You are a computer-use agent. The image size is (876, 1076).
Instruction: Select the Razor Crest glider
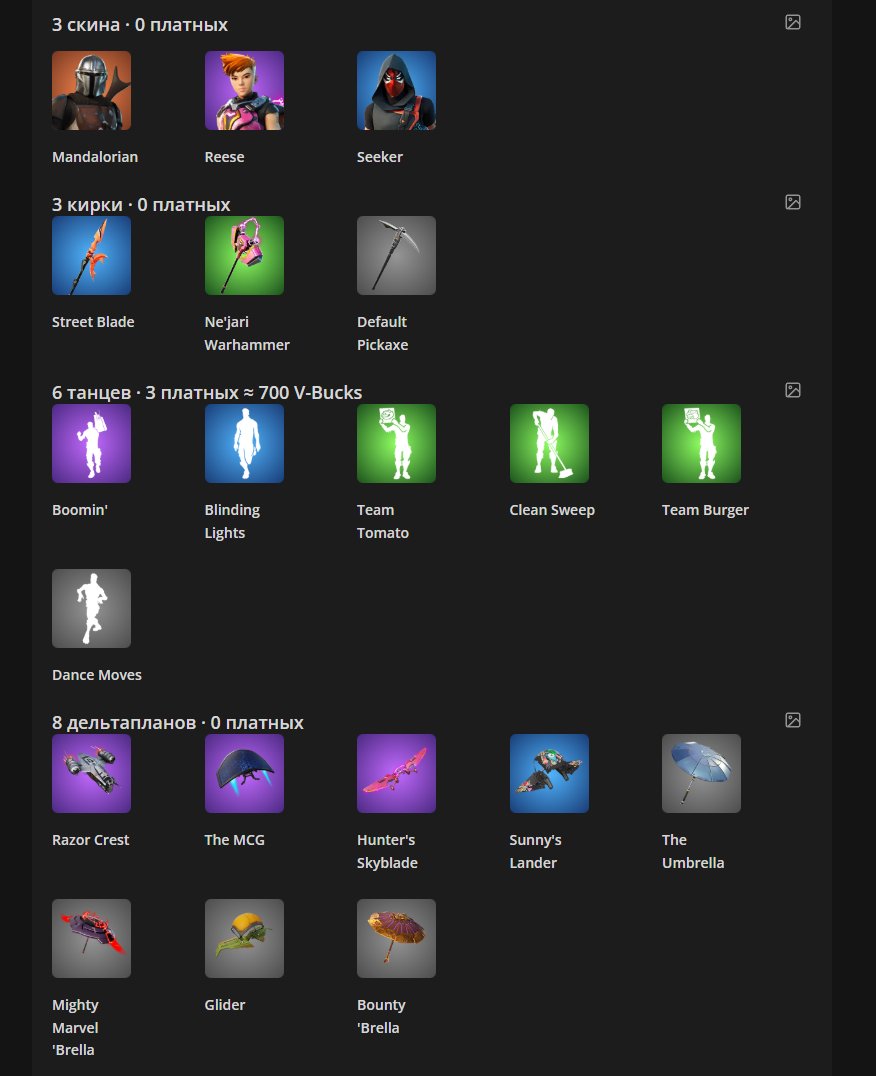pos(91,774)
